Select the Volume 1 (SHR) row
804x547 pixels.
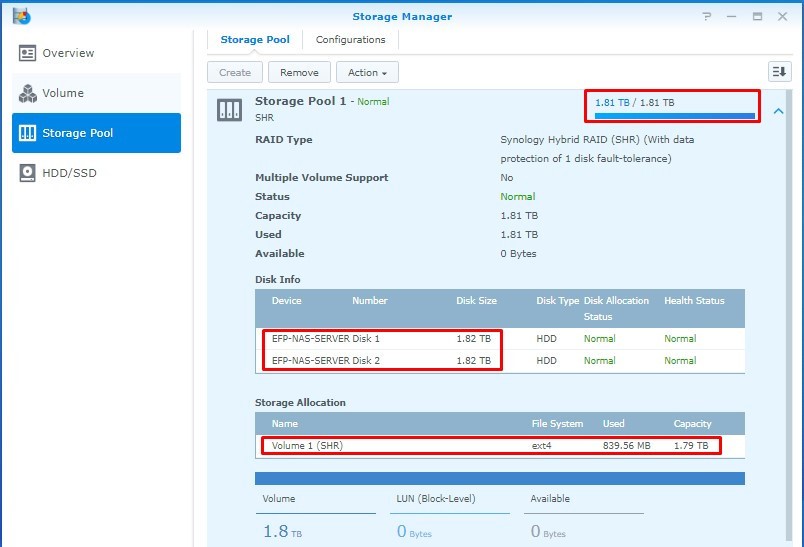click(500, 445)
